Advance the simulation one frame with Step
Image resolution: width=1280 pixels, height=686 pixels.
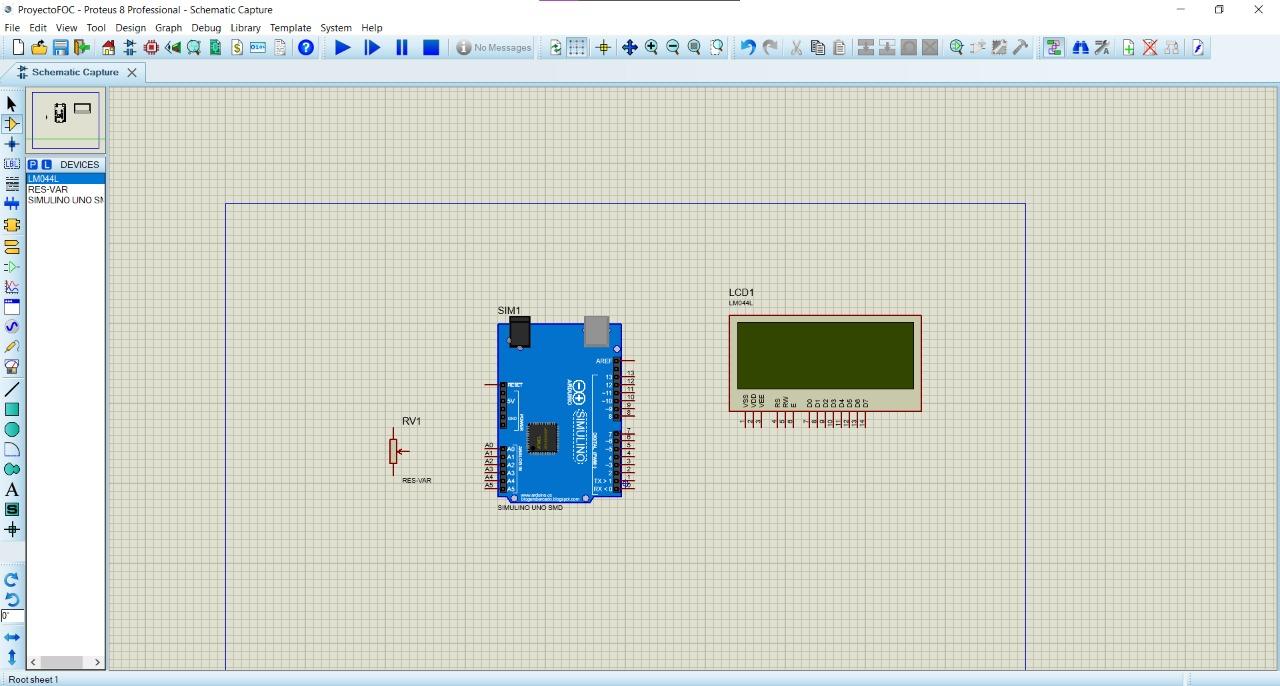(x=373, y=47)
